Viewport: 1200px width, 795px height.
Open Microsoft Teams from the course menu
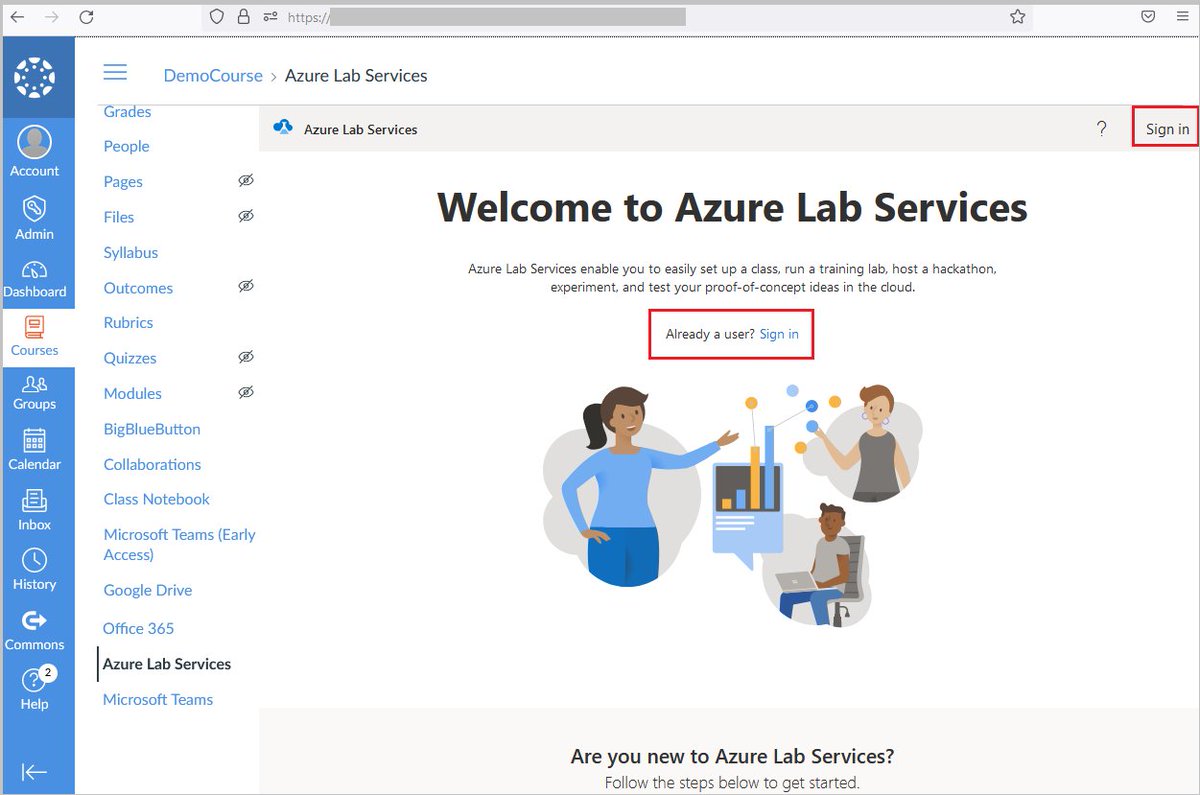[157, 699]
